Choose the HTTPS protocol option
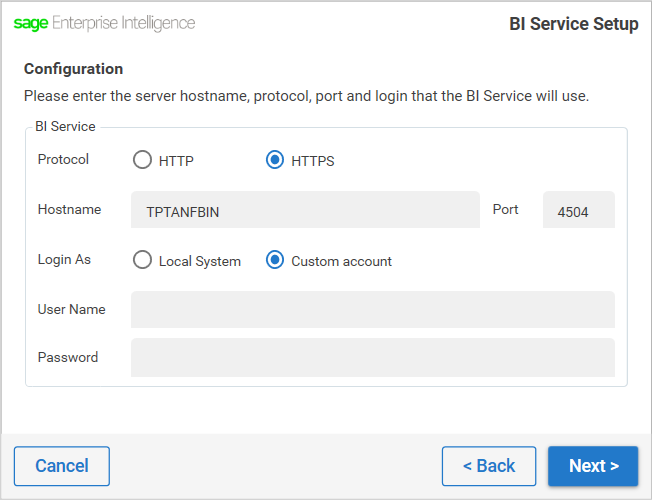Image resolution: width=652 pixels, height=500 pixels. click(275, 160)
